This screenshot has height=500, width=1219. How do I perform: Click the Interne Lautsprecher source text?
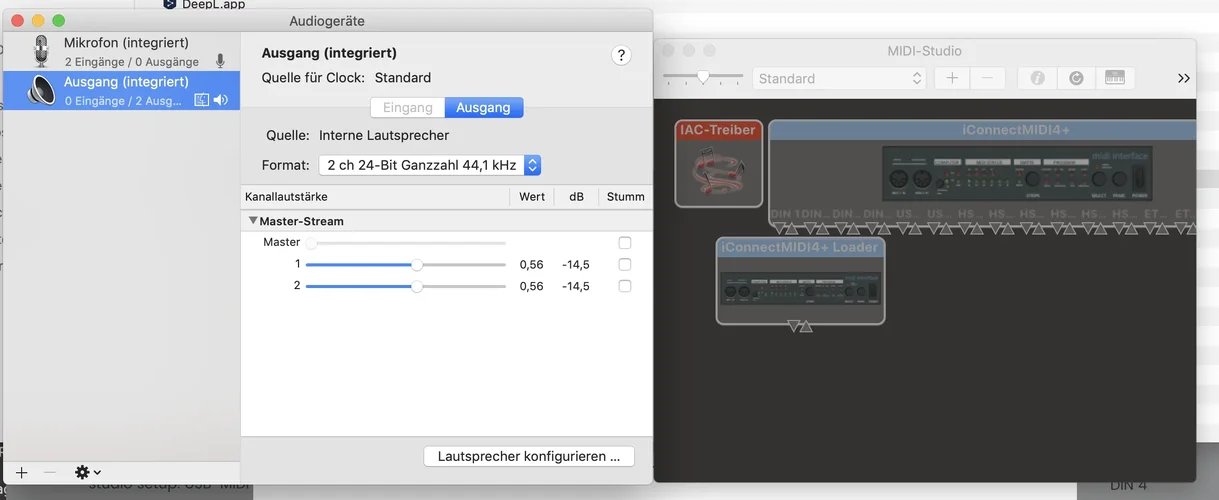(384, 135)
